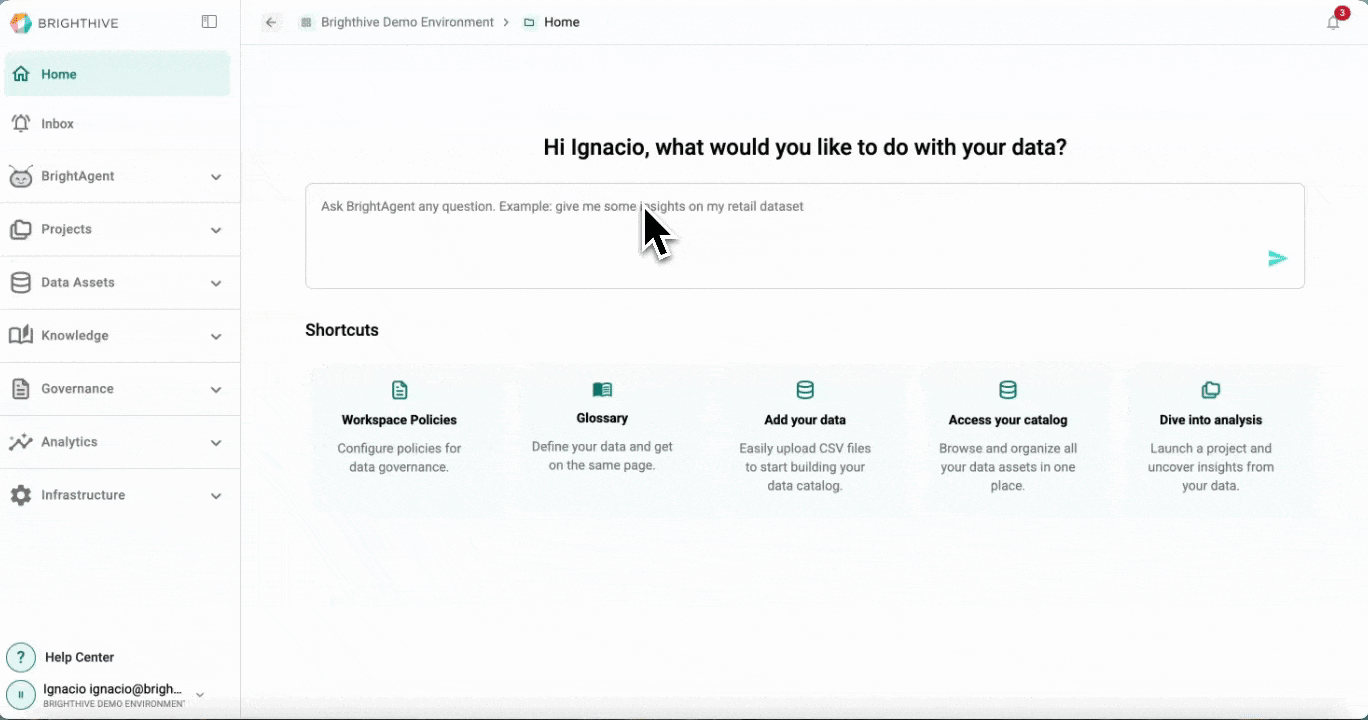Open the Governance sidebar label
Screen dimensions: 1368x720
click(77, 388)
